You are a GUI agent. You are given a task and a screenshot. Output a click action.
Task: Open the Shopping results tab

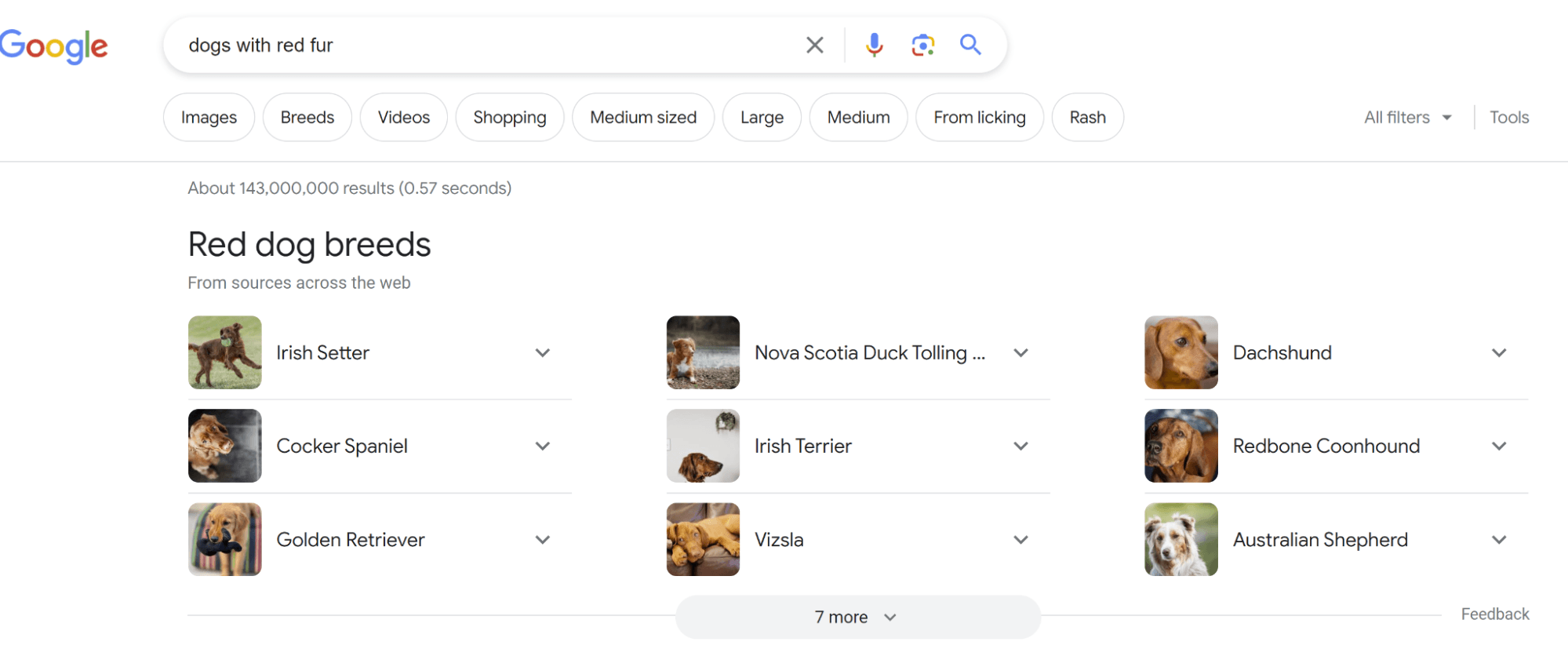[509, 117]
